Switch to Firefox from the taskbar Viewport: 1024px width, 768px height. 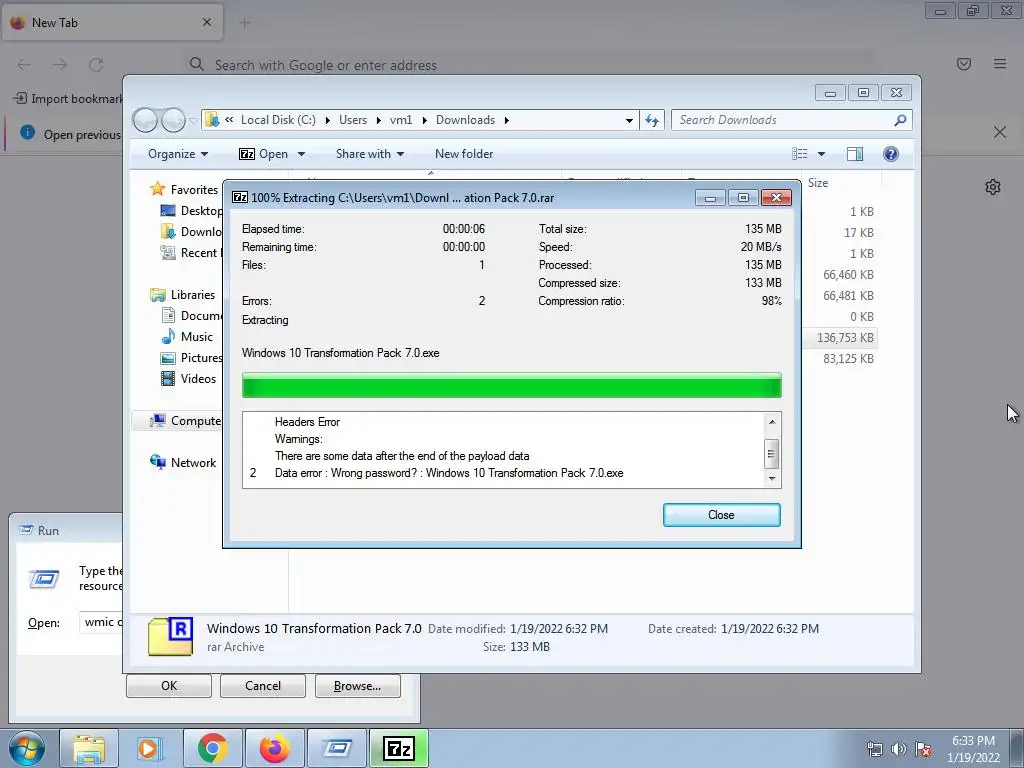[274, 748]
